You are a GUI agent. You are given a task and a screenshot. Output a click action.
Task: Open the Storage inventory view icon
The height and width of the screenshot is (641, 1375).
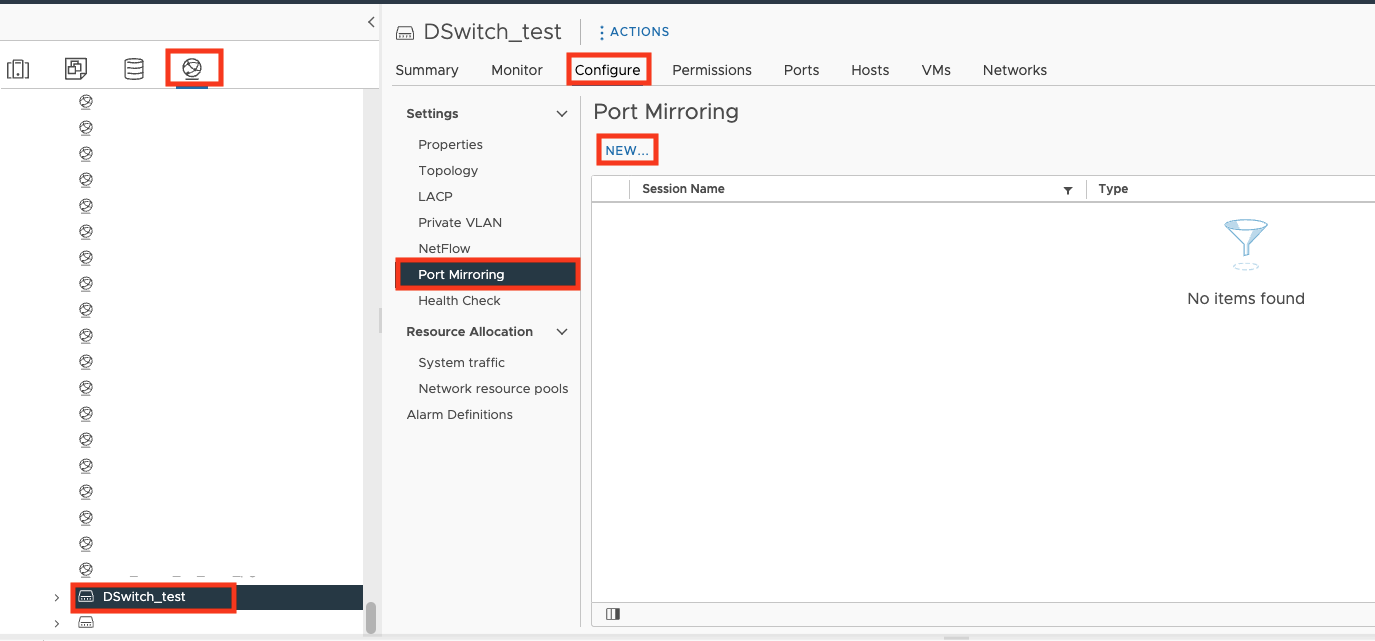pyautogui.click(x=133, y=69)
